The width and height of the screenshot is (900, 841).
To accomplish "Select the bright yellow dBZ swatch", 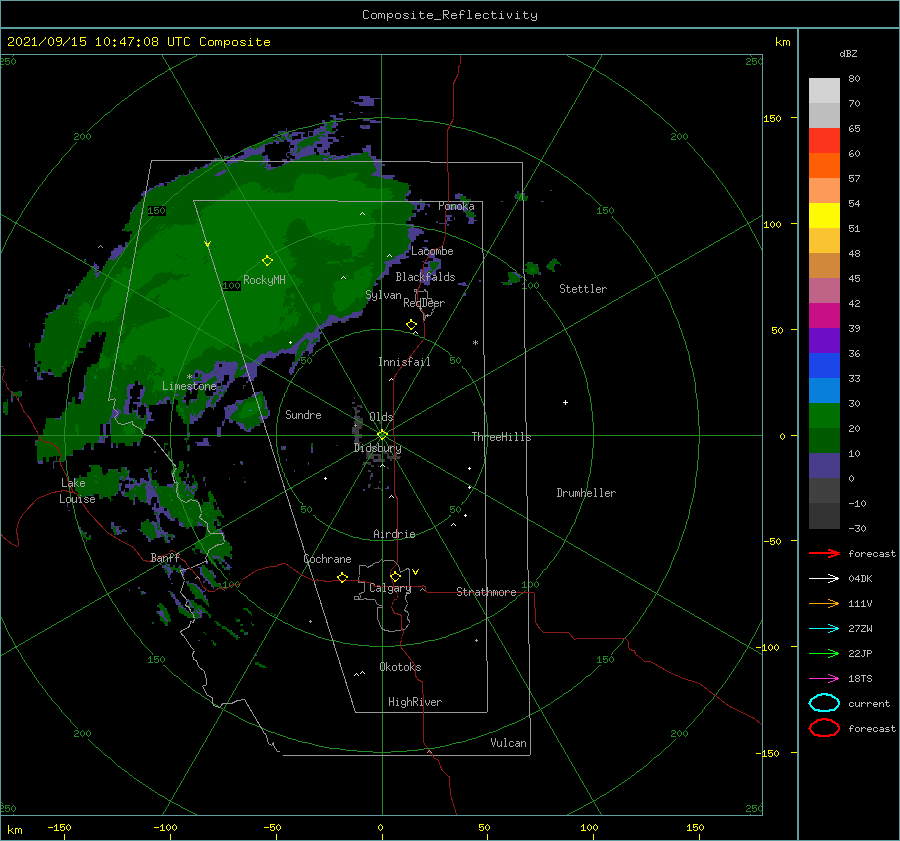I will coord(824,216).
